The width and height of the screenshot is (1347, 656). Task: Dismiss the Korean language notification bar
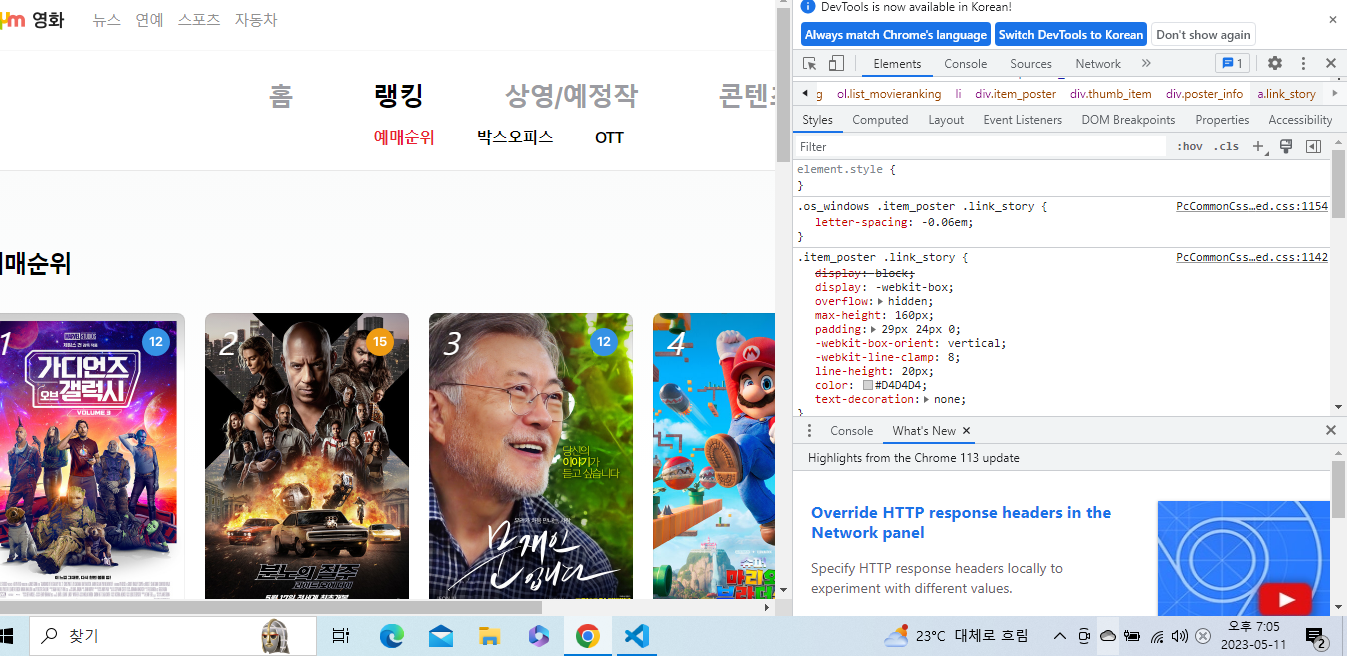point(1333,19)
